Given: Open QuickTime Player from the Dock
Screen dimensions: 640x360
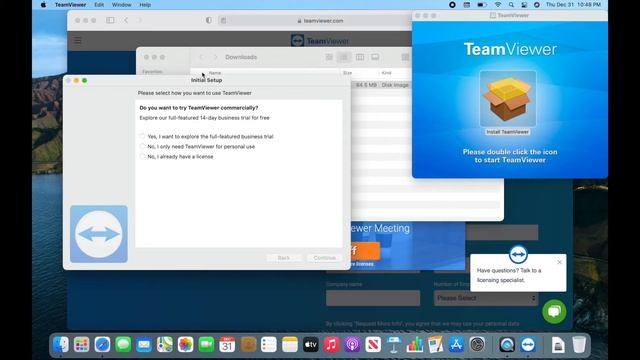Looking at the screenshot, I should click(x=507, y=345).
